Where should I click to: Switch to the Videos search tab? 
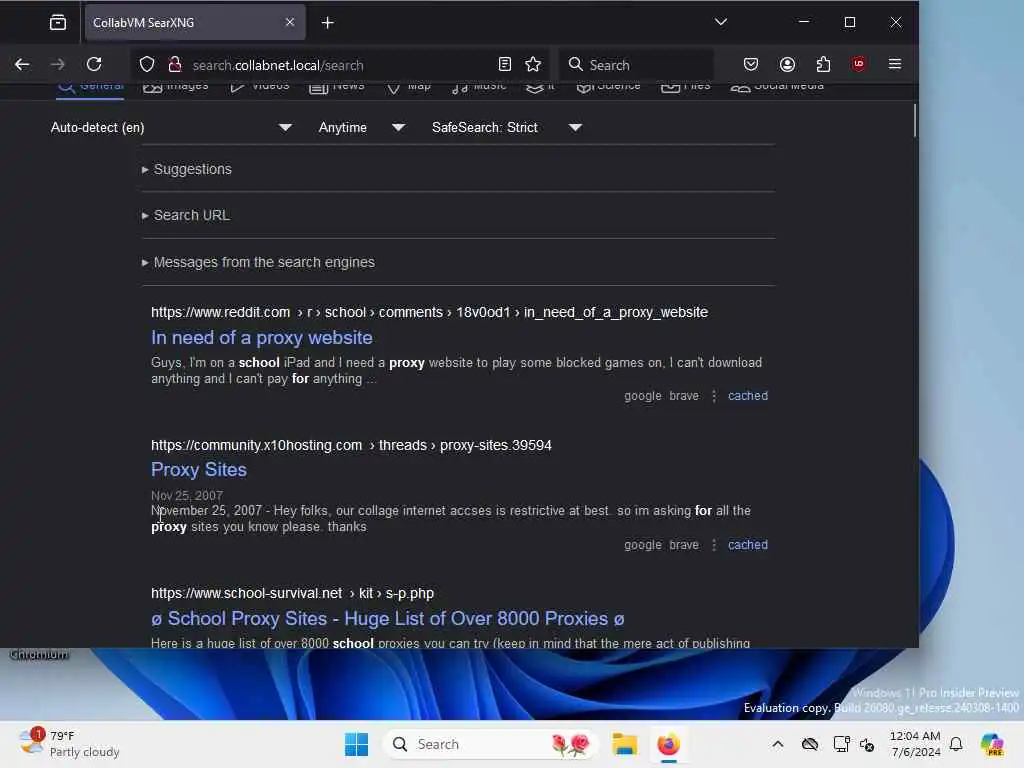(259, 87)
